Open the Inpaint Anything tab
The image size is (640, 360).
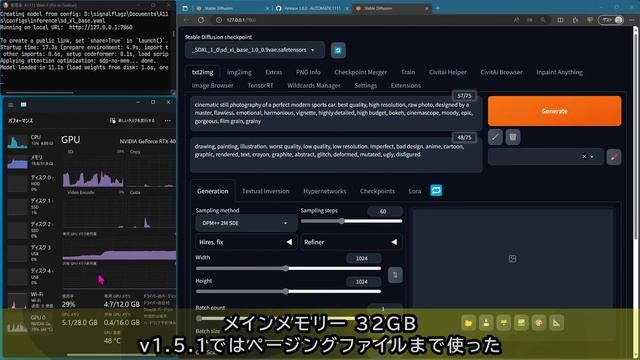pos(559,72)
